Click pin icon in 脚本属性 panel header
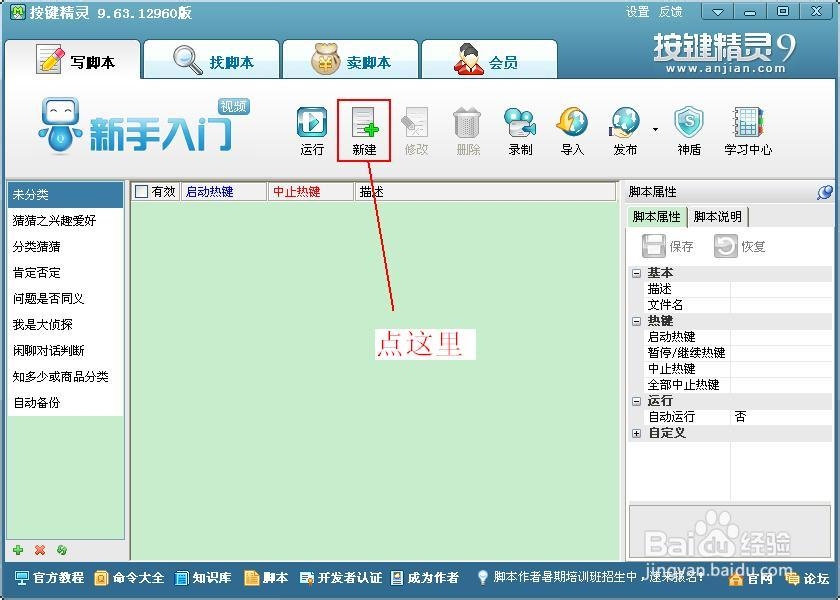The image size is (840, 600). tap(824, 192)
